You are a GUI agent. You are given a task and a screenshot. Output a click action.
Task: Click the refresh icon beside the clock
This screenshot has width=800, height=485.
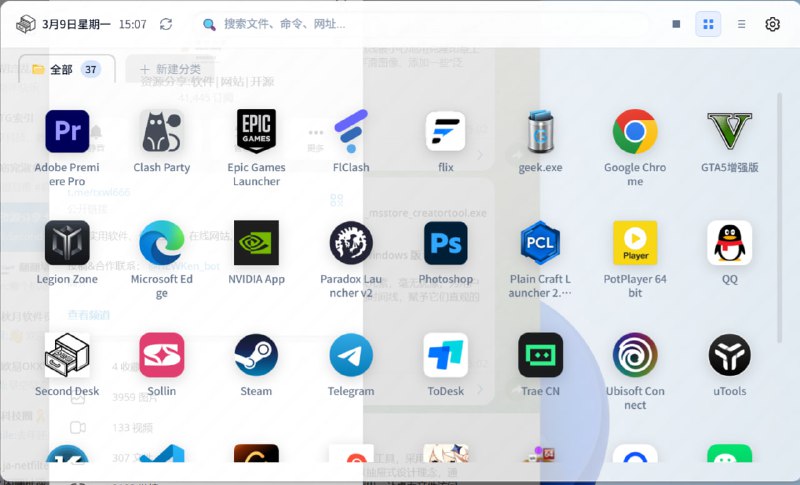tap(166, 24)
